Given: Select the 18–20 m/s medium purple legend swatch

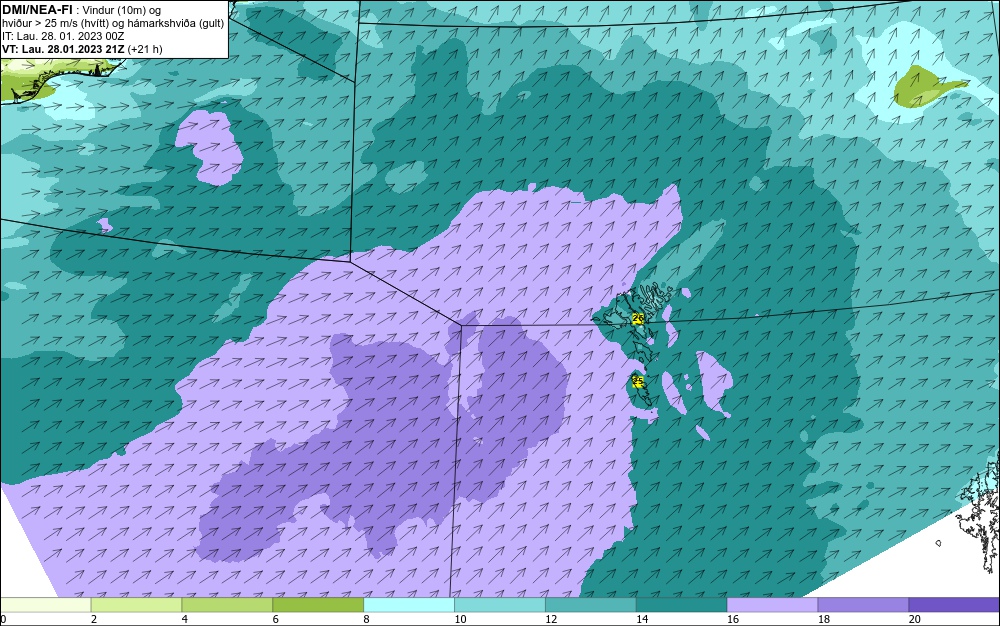Looking at the screenshot, I should (863, 605).
